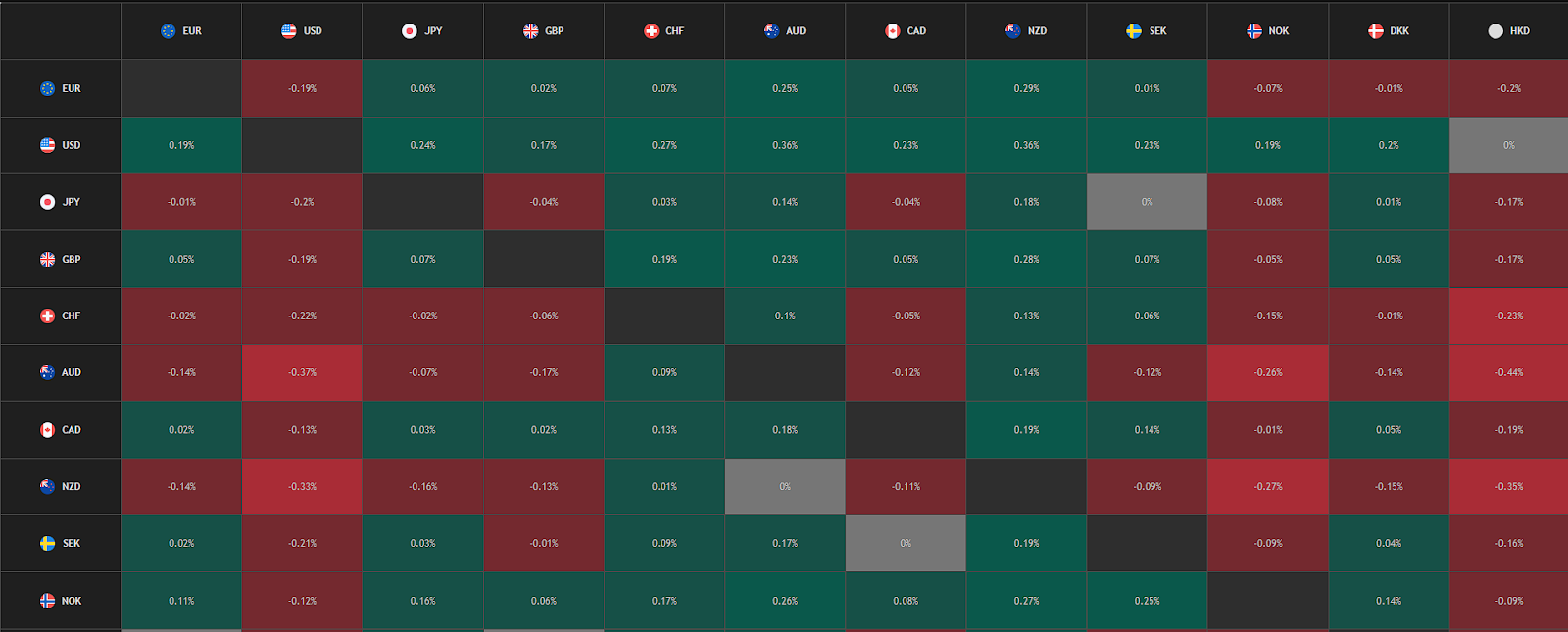The height and width of the screenshot is (632, 1568).
Task: Click the Swedish flag icon in column header
Action: tap(1134, 31)
